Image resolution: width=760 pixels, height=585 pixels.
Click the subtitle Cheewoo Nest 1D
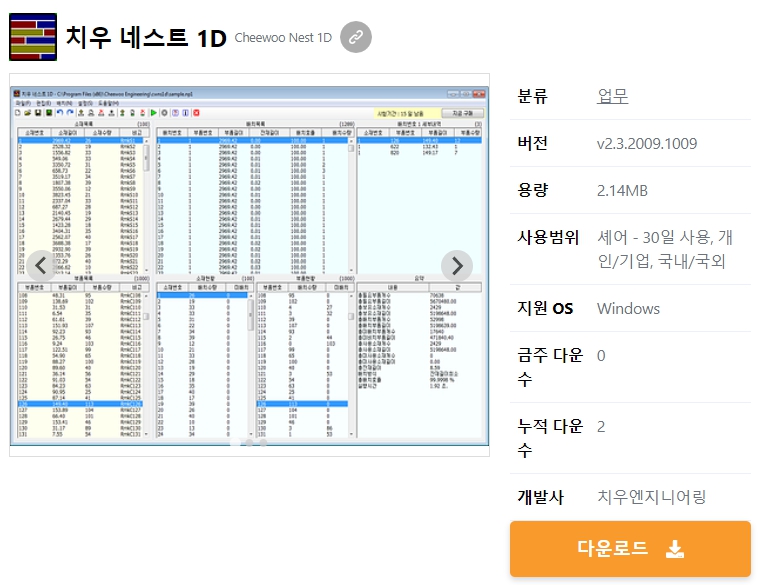click(283, 37)
